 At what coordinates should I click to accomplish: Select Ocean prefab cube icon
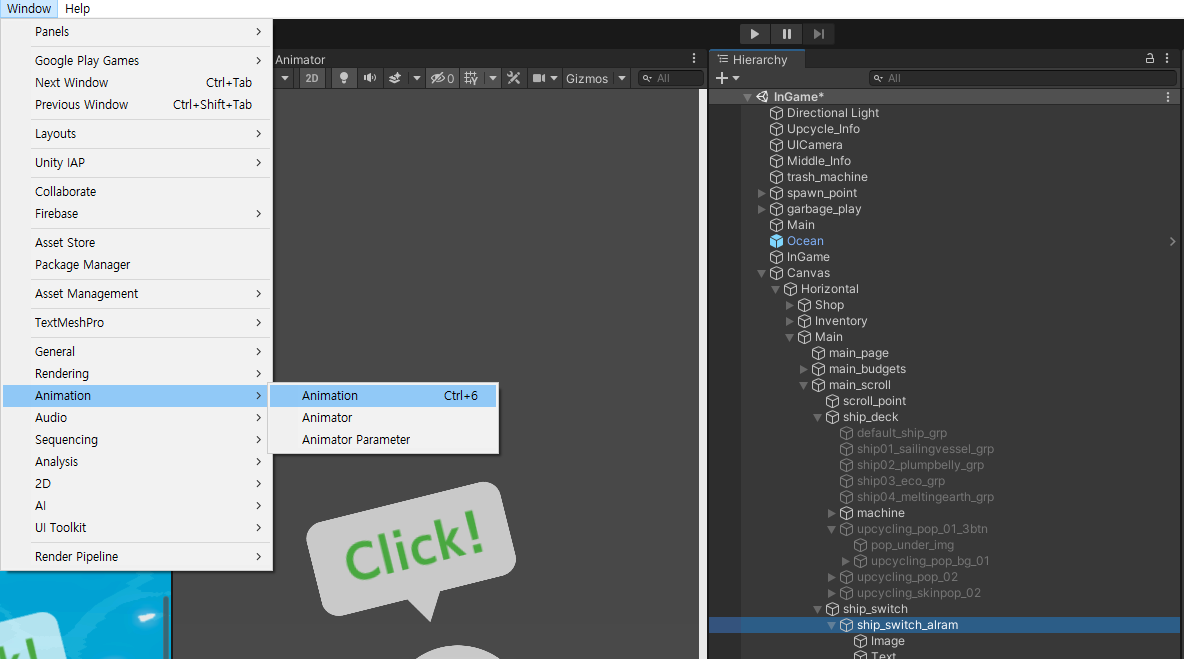776,242
